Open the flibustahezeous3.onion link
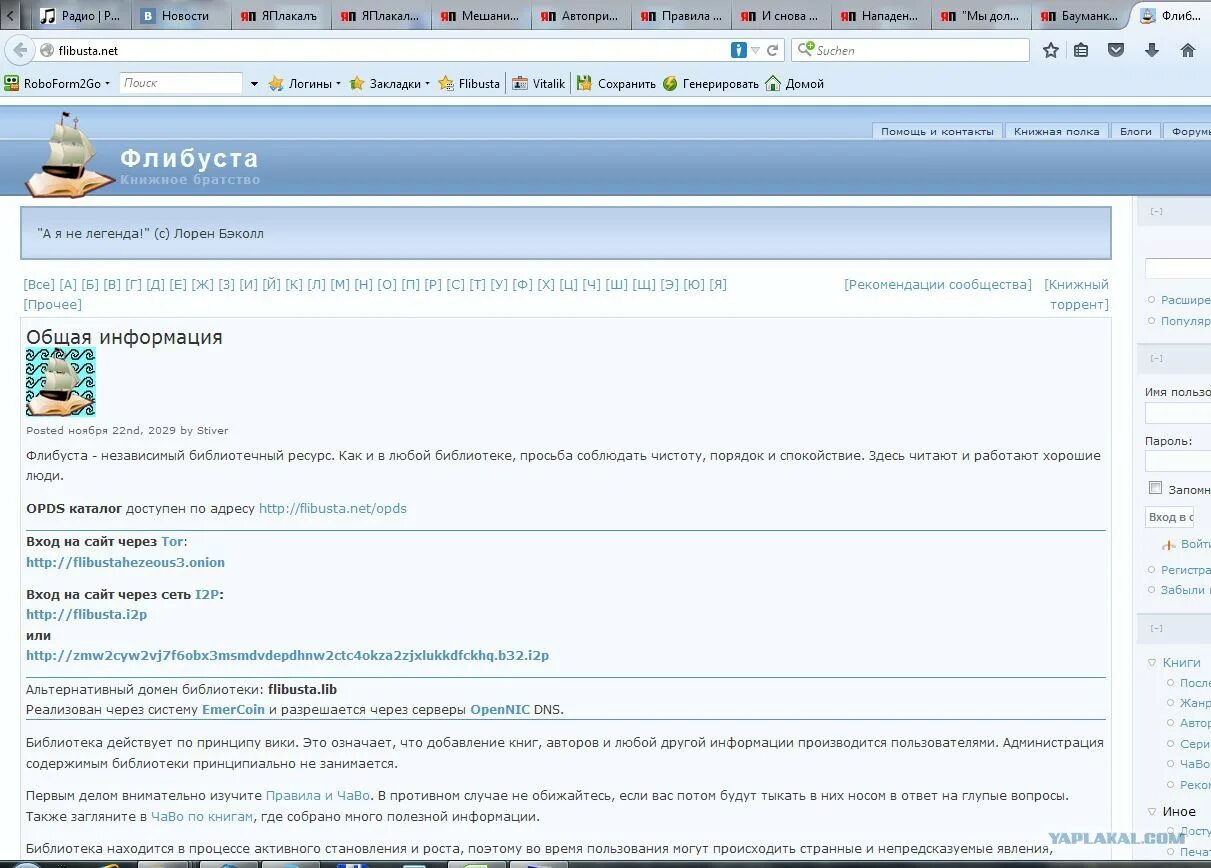The image size is (1211, 868). (125, 562)
